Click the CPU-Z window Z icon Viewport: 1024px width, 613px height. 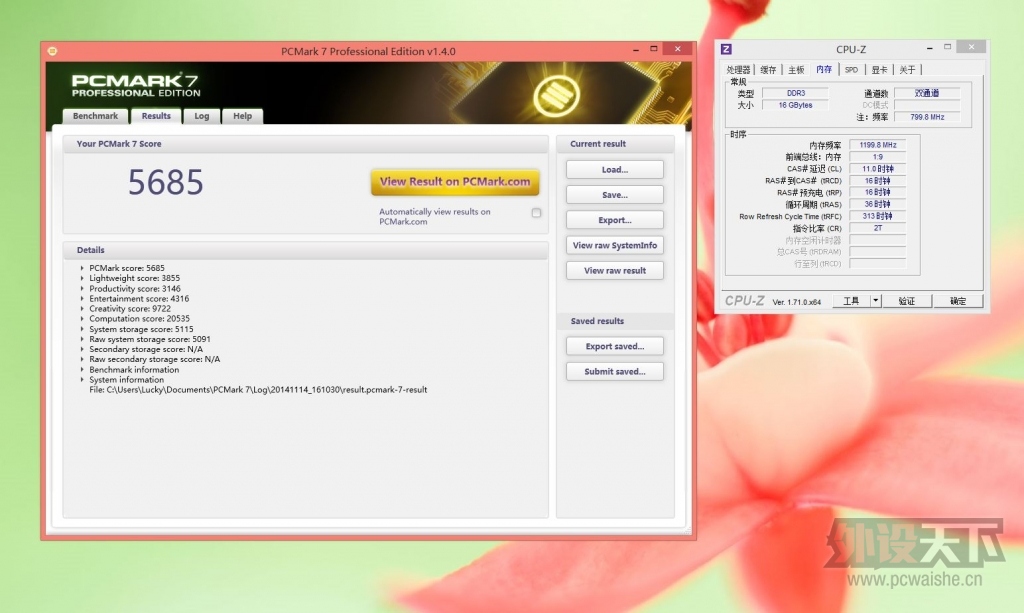point(726,49)
